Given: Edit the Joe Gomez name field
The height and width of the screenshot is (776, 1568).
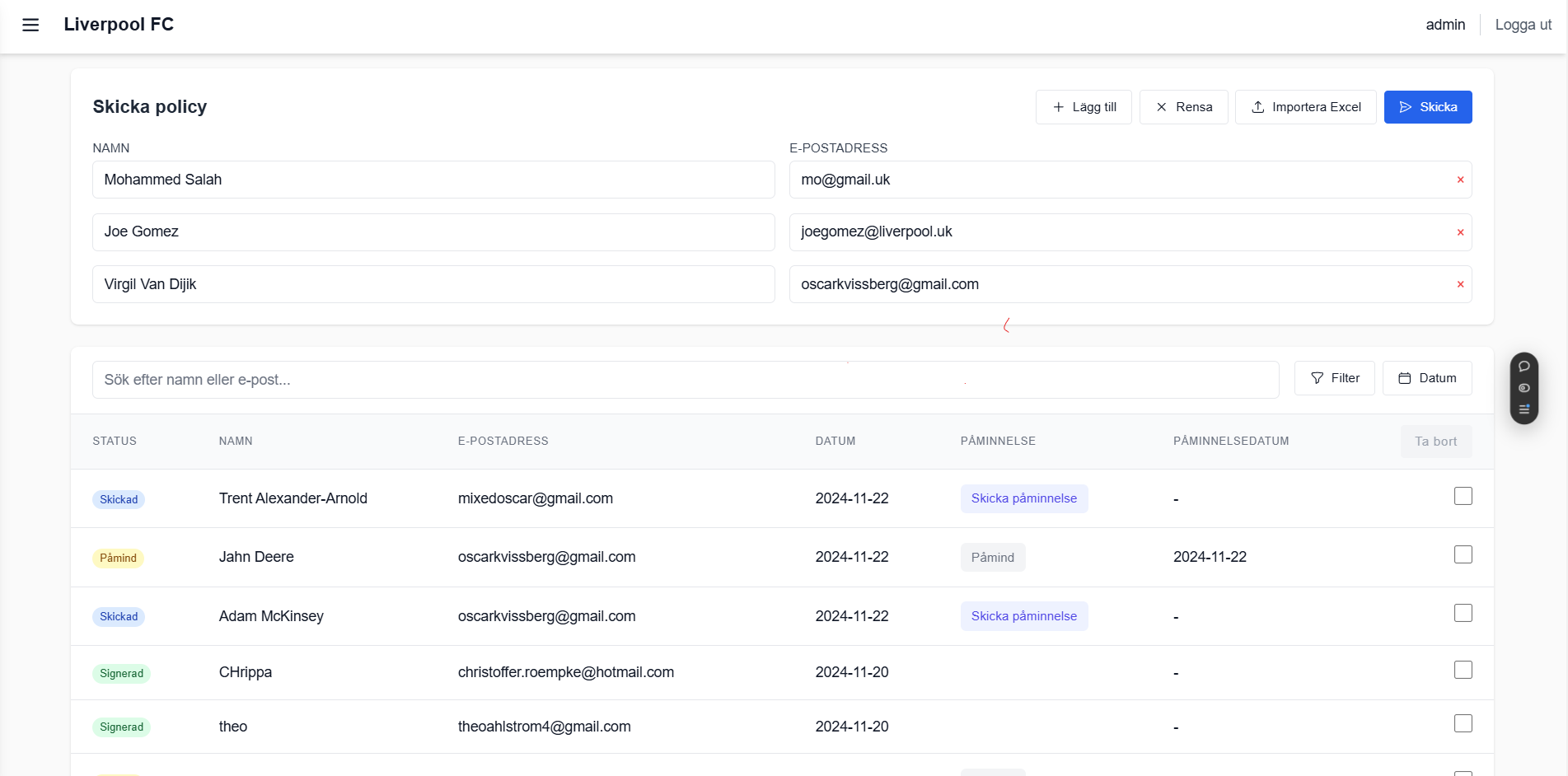Looking at the screenshot, I should click(x=433, y=232).
